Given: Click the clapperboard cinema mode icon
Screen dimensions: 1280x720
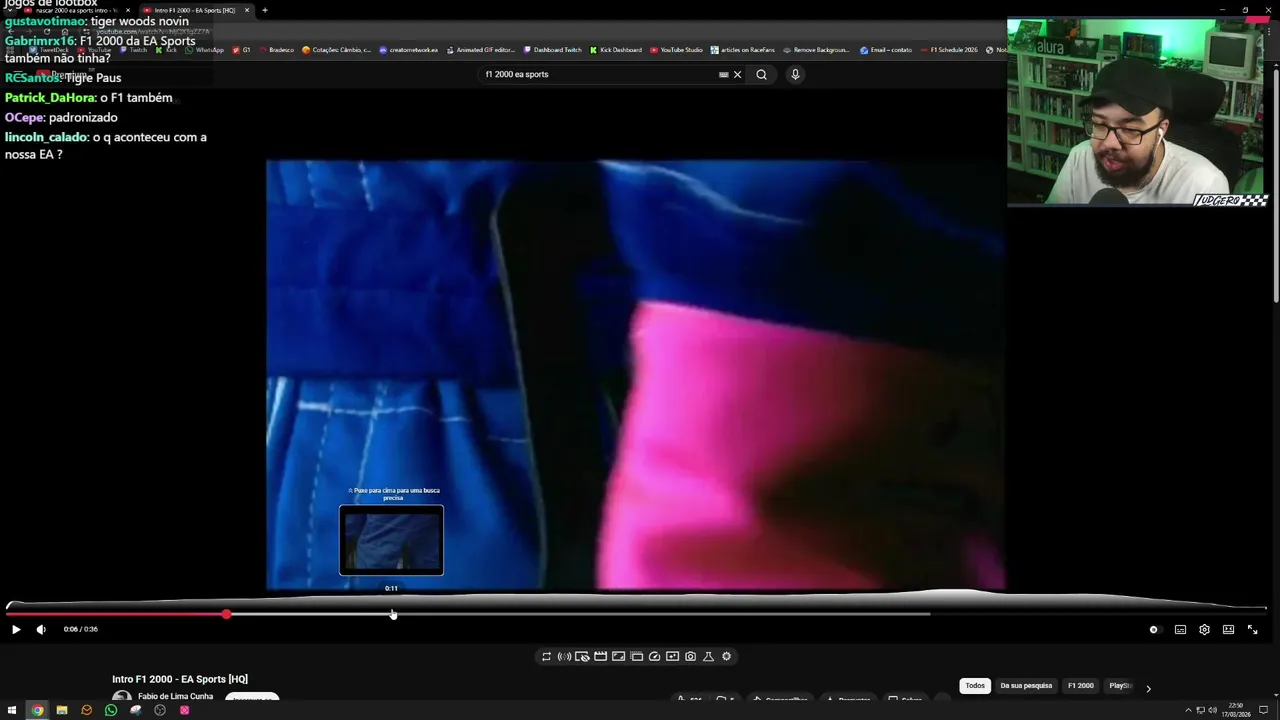Looking at the screenshot, I should coord(600,657).
